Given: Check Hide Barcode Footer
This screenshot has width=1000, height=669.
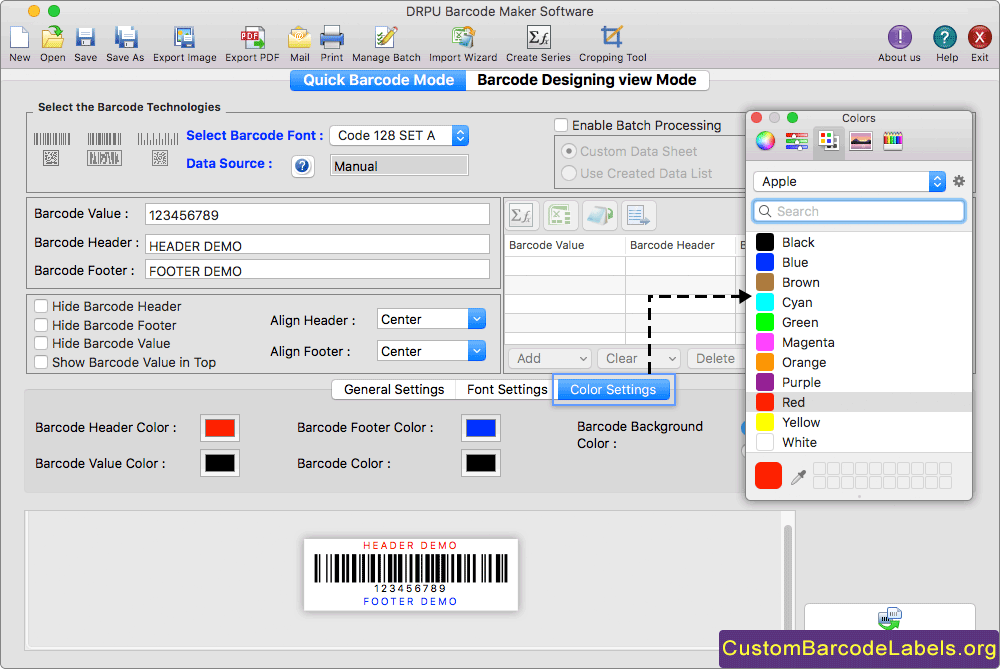Looking at the screenshot, I should tap(41, 325).
